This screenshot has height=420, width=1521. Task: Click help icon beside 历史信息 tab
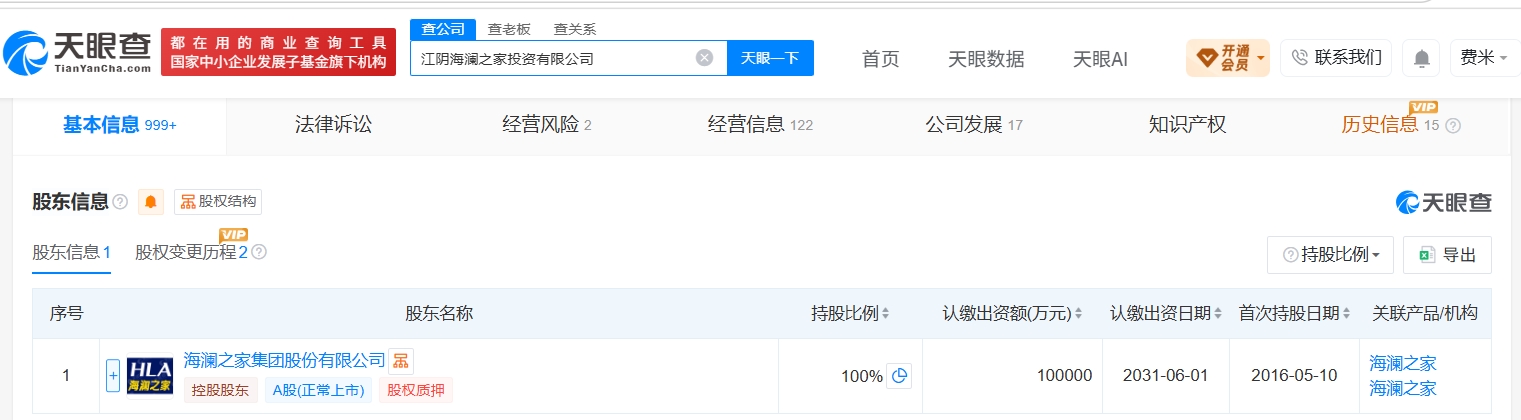pyautogui.click(x=1453, y=126)
